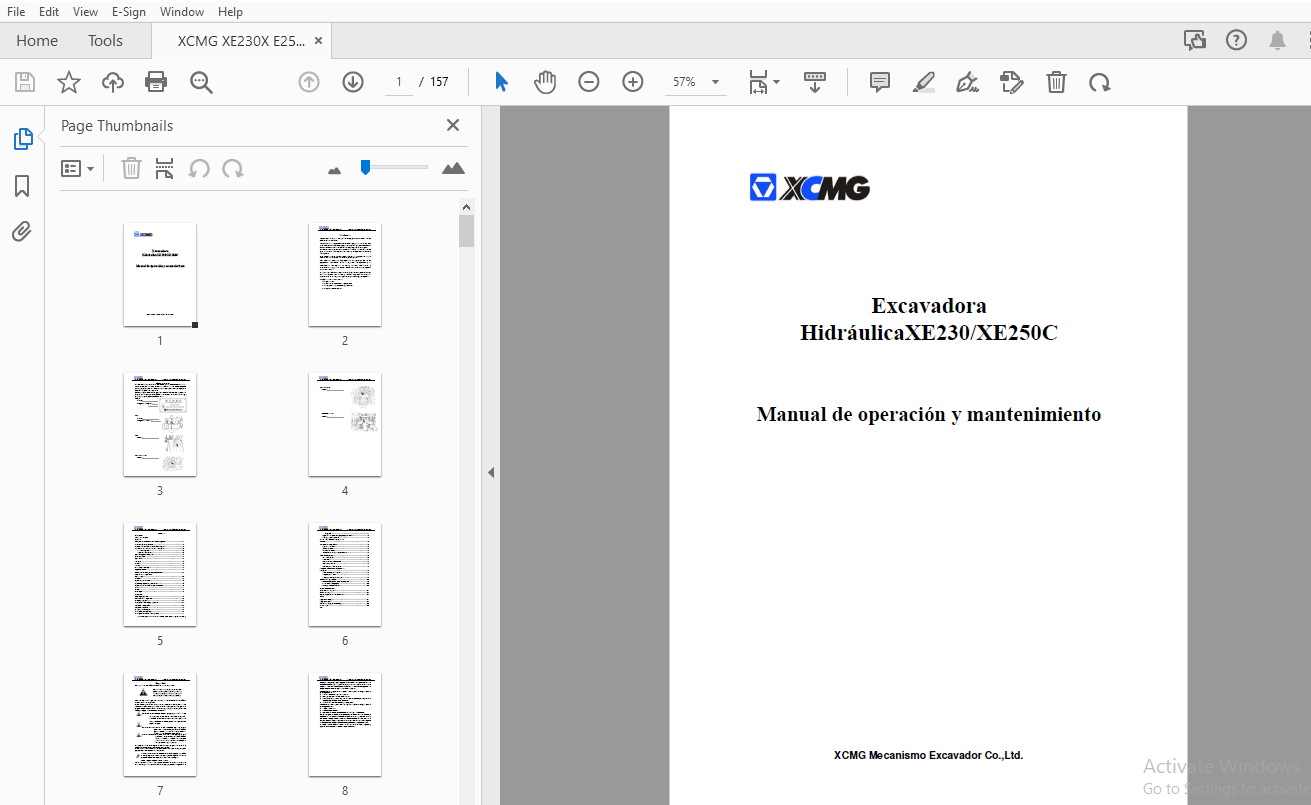The height and width of the screenshot is (805, 1311).
Task: Select page 1 thumbnail
Action: coord(160,274)
